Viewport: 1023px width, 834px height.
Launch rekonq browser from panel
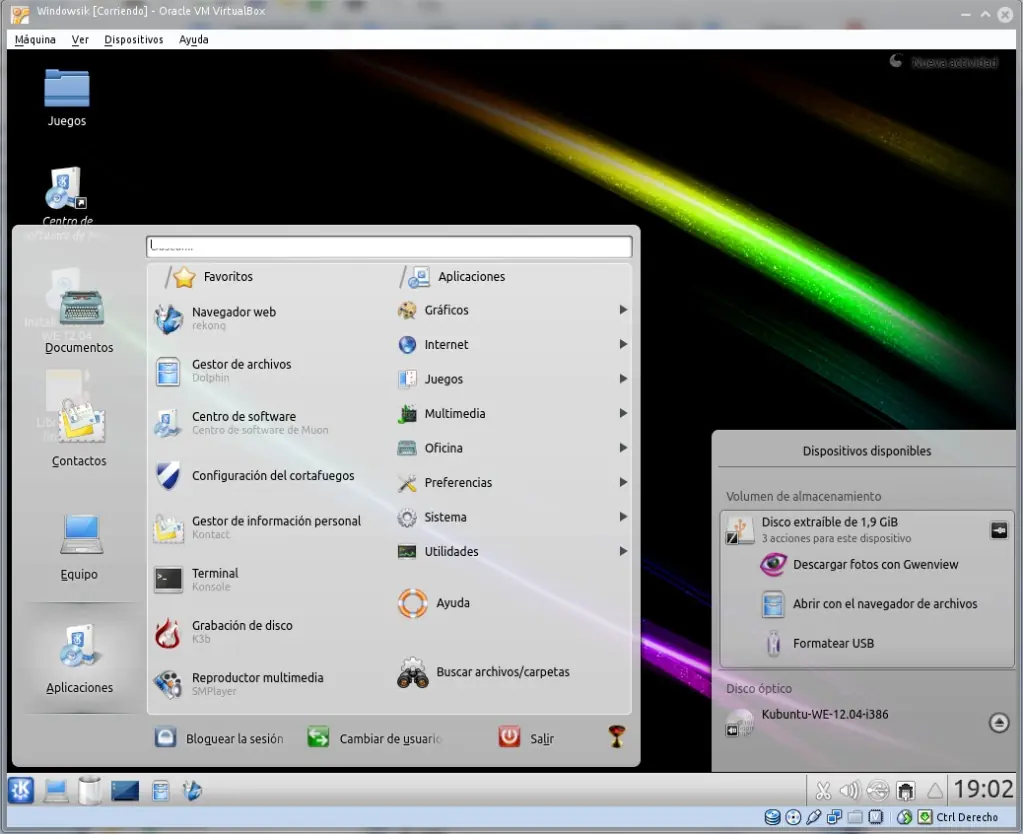coord(192,791)
